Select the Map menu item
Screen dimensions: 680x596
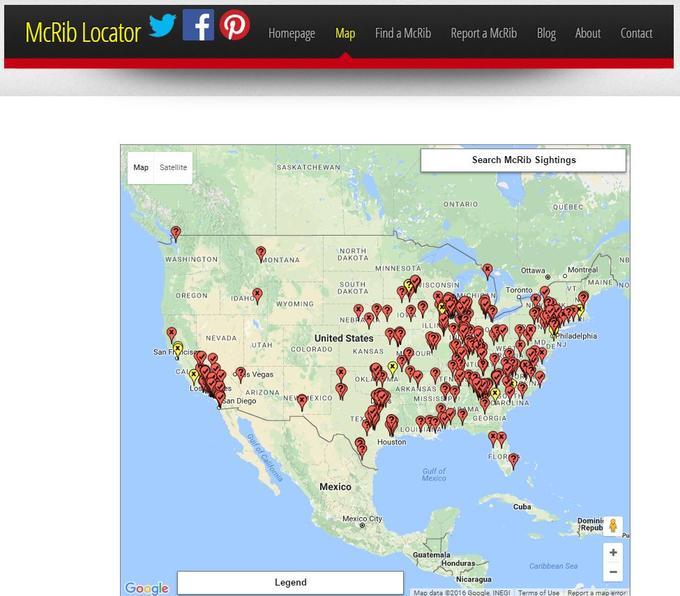coord(345,33)
